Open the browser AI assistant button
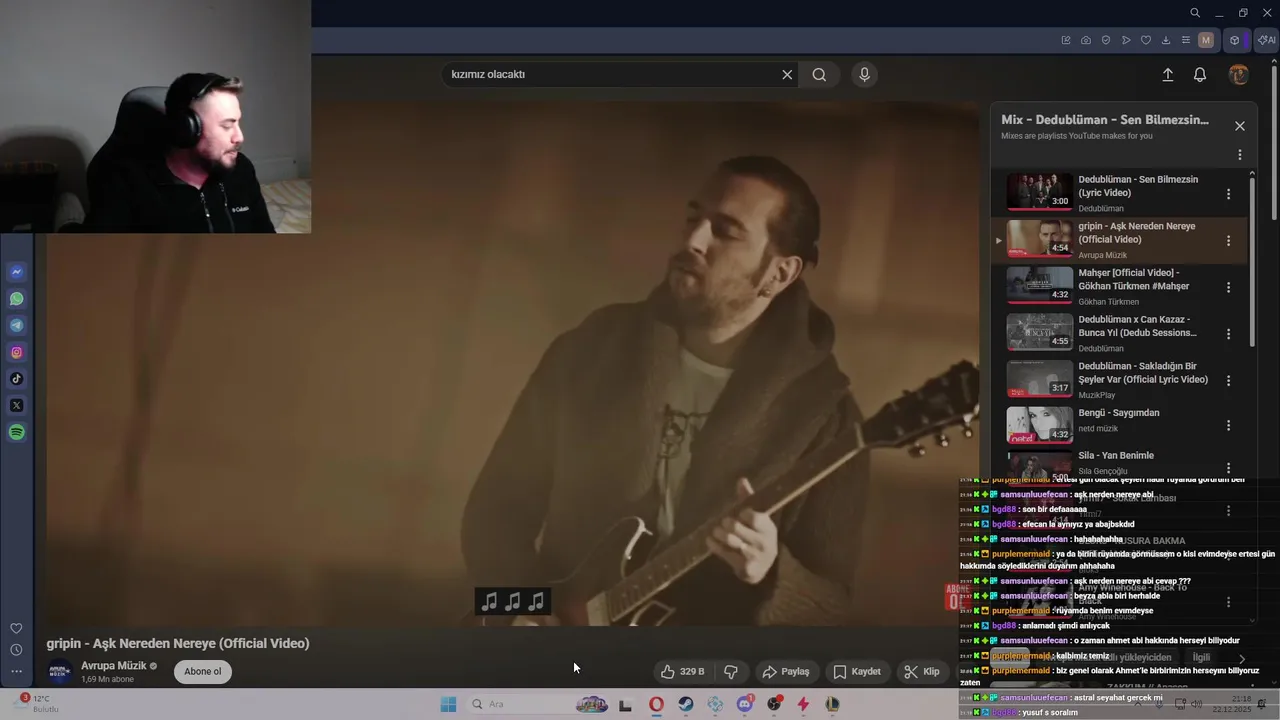Viewport: 1280px width, 720px height. [x=1266, y=40]
